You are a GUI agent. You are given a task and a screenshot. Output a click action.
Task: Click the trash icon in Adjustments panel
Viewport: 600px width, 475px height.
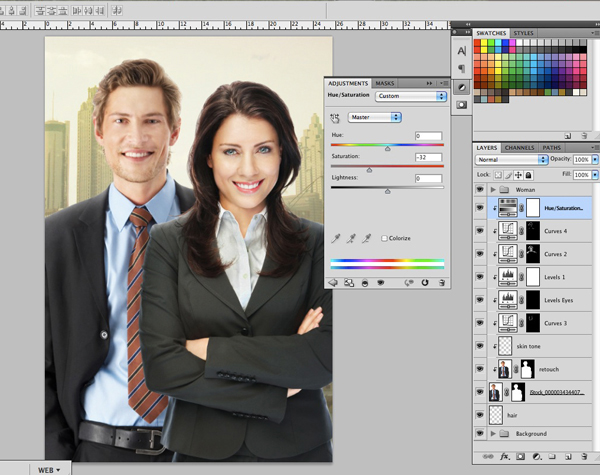(441, 283)
